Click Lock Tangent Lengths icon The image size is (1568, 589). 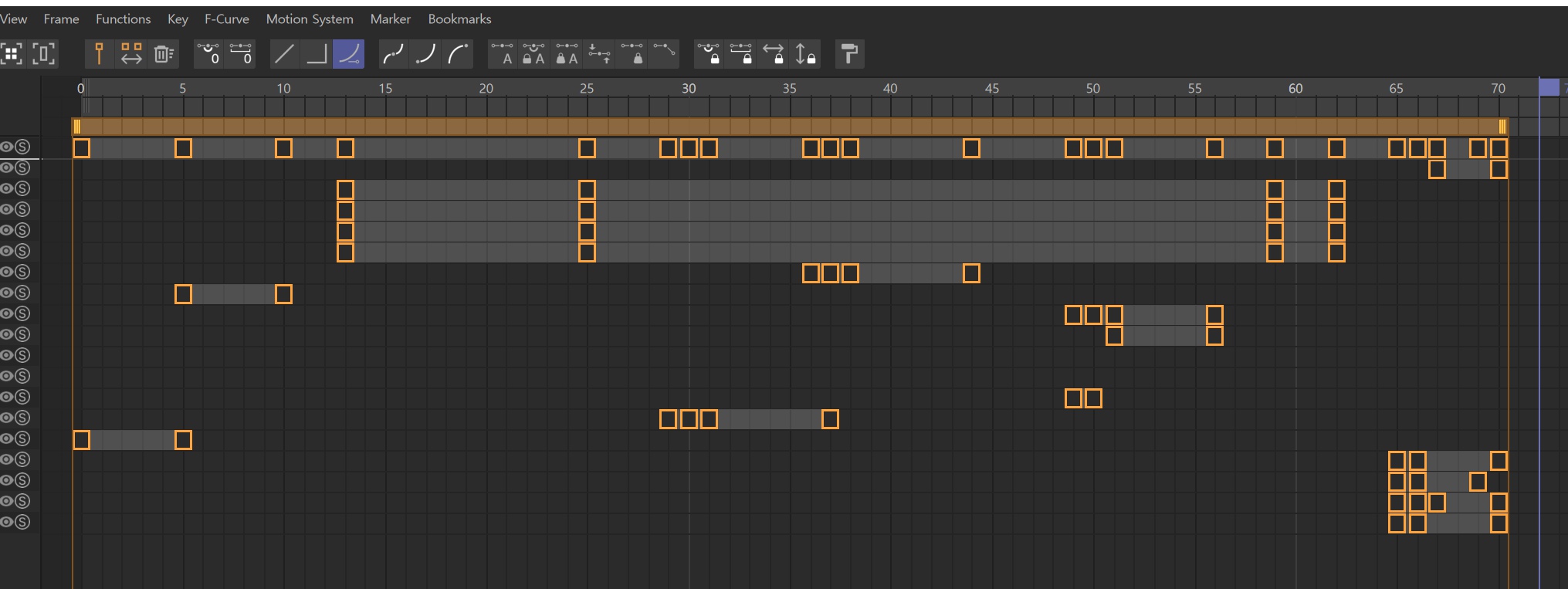pos(741,54)
